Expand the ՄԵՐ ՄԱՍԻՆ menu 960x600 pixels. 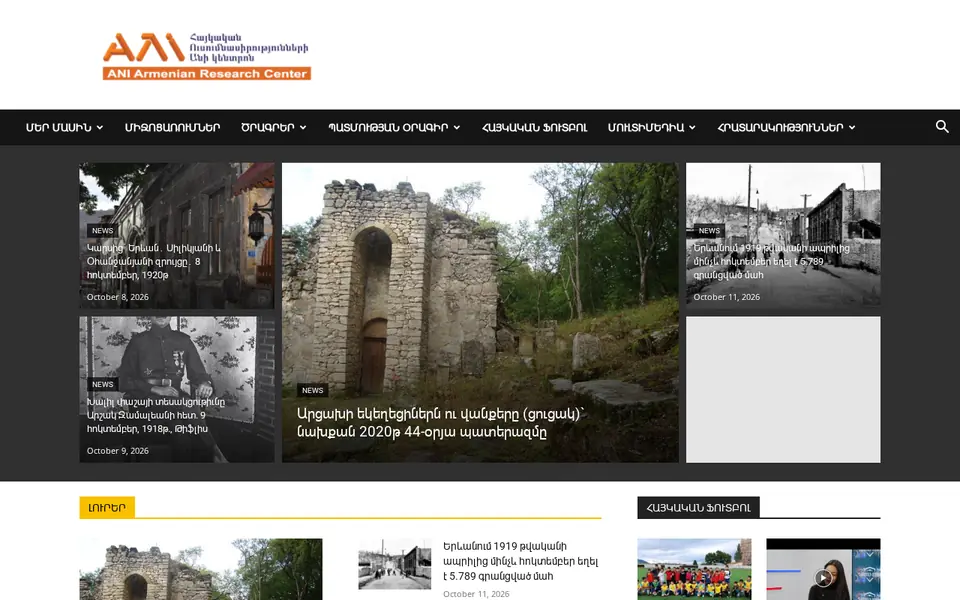[64, 127]
